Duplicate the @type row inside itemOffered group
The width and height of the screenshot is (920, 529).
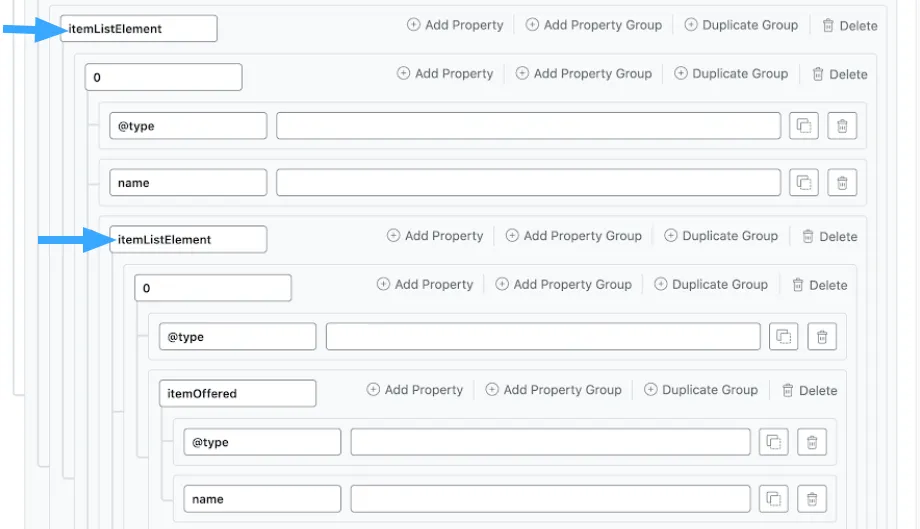tap(773, 442)
